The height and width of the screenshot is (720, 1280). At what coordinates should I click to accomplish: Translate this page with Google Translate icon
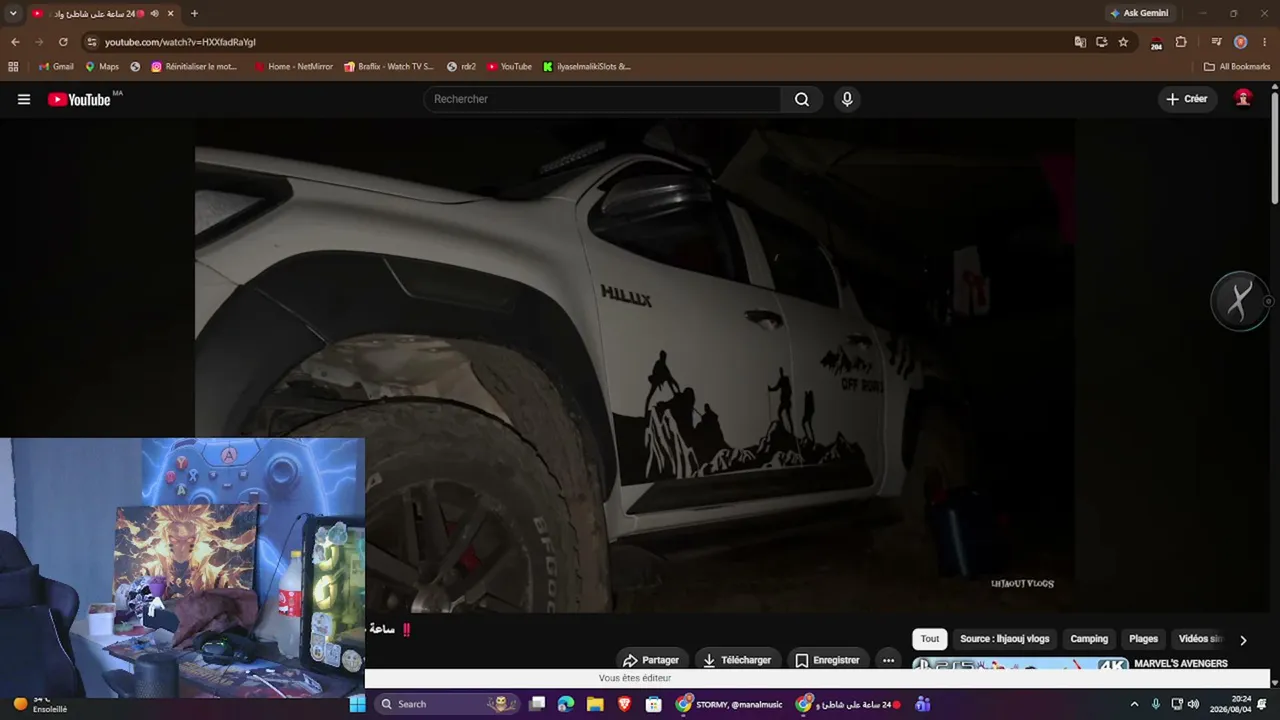1080,42
